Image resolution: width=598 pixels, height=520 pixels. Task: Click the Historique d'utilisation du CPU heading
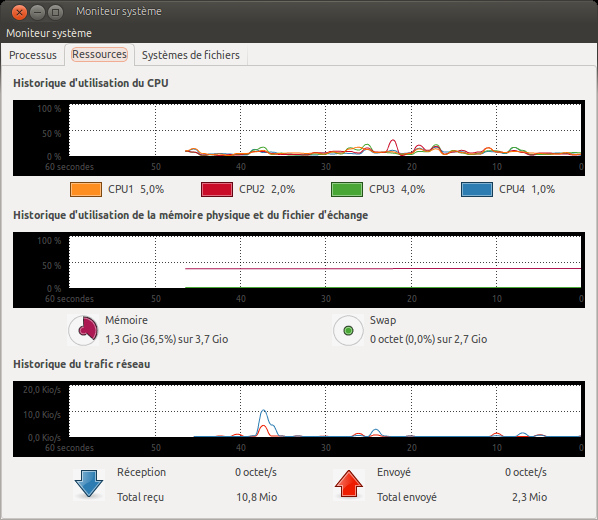click(x=91, y=83)
